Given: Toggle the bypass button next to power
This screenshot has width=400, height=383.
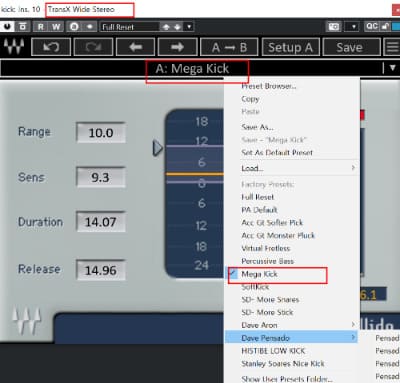Looking at the screenshot, I should pos(23,26).
